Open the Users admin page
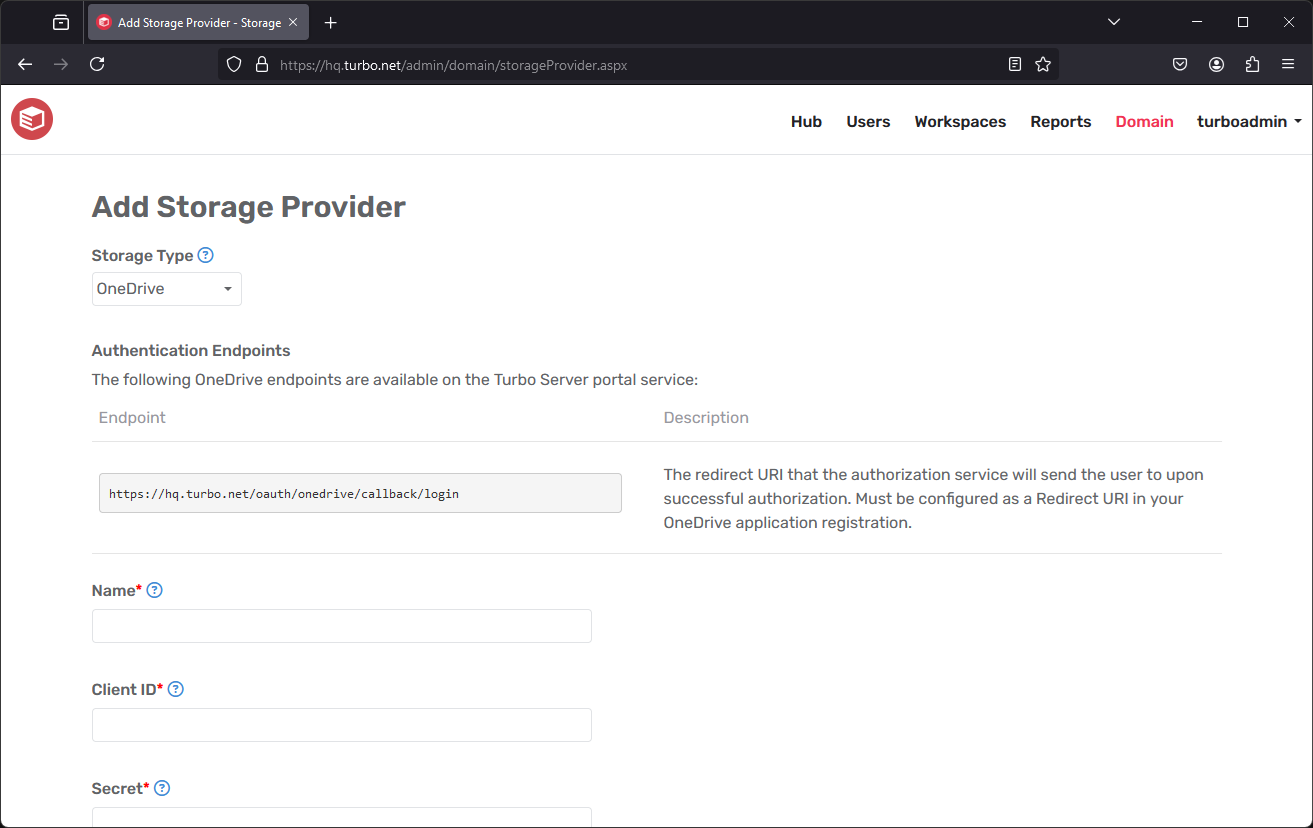This screenshot has height=828, width=1313. [x=867, y=121]
